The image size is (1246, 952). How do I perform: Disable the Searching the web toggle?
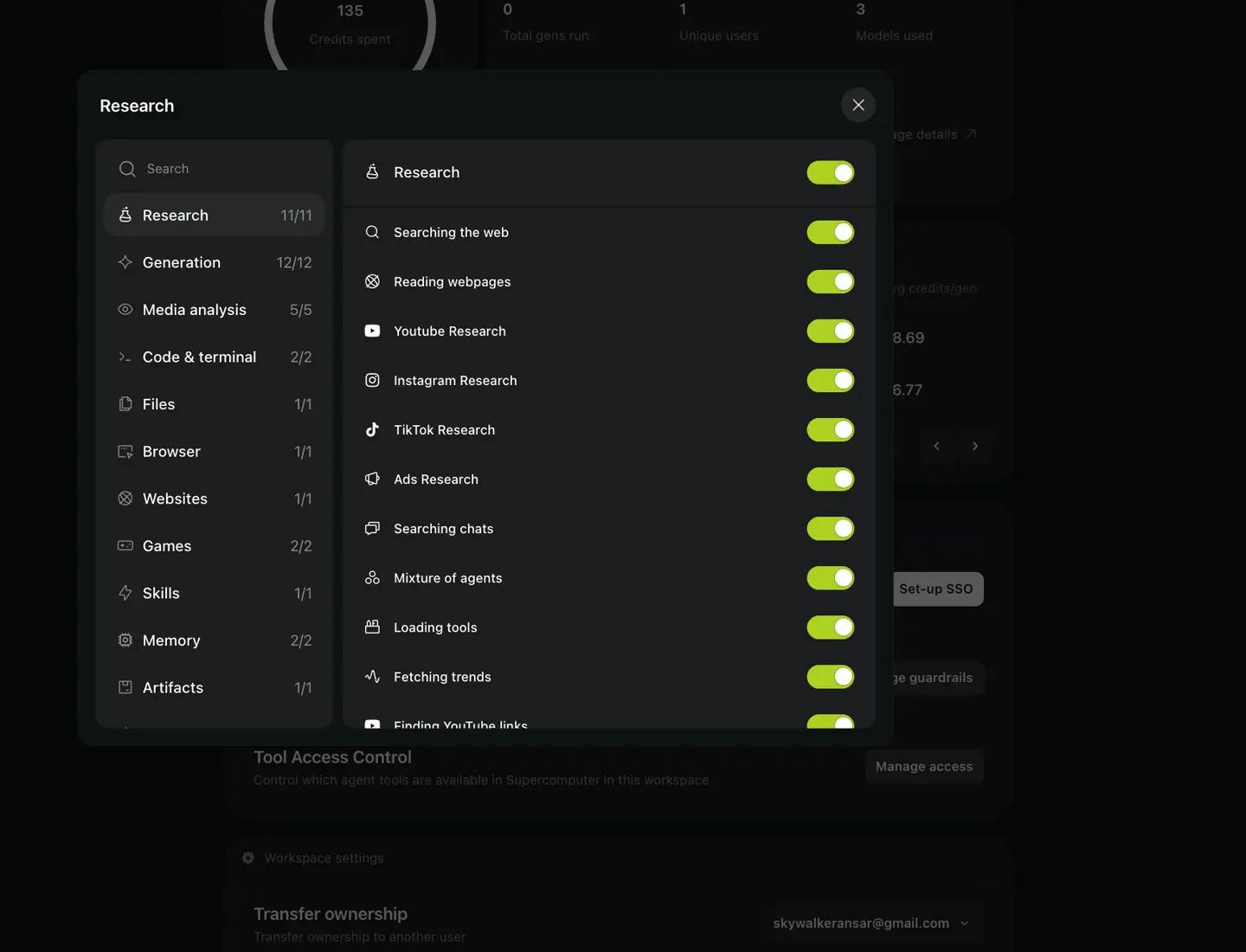[x=831, y=232]
